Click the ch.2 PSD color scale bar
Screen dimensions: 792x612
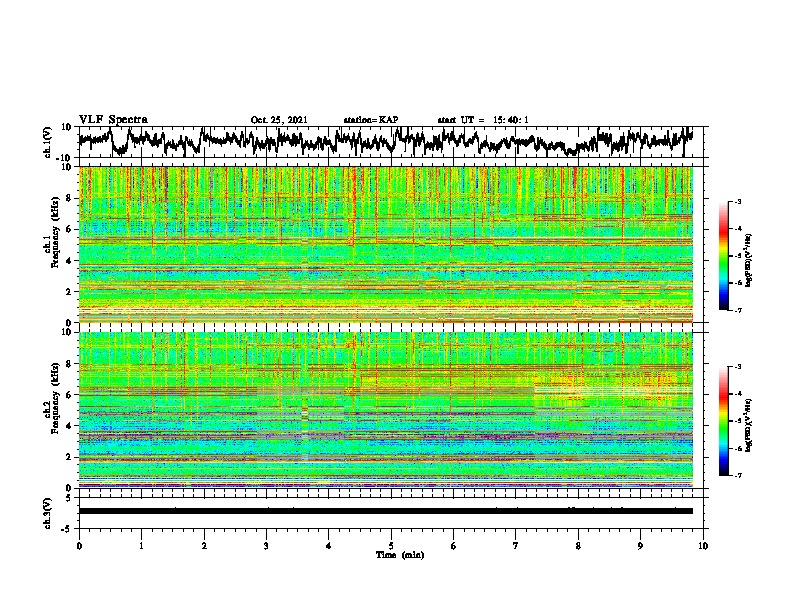(723, 421)
